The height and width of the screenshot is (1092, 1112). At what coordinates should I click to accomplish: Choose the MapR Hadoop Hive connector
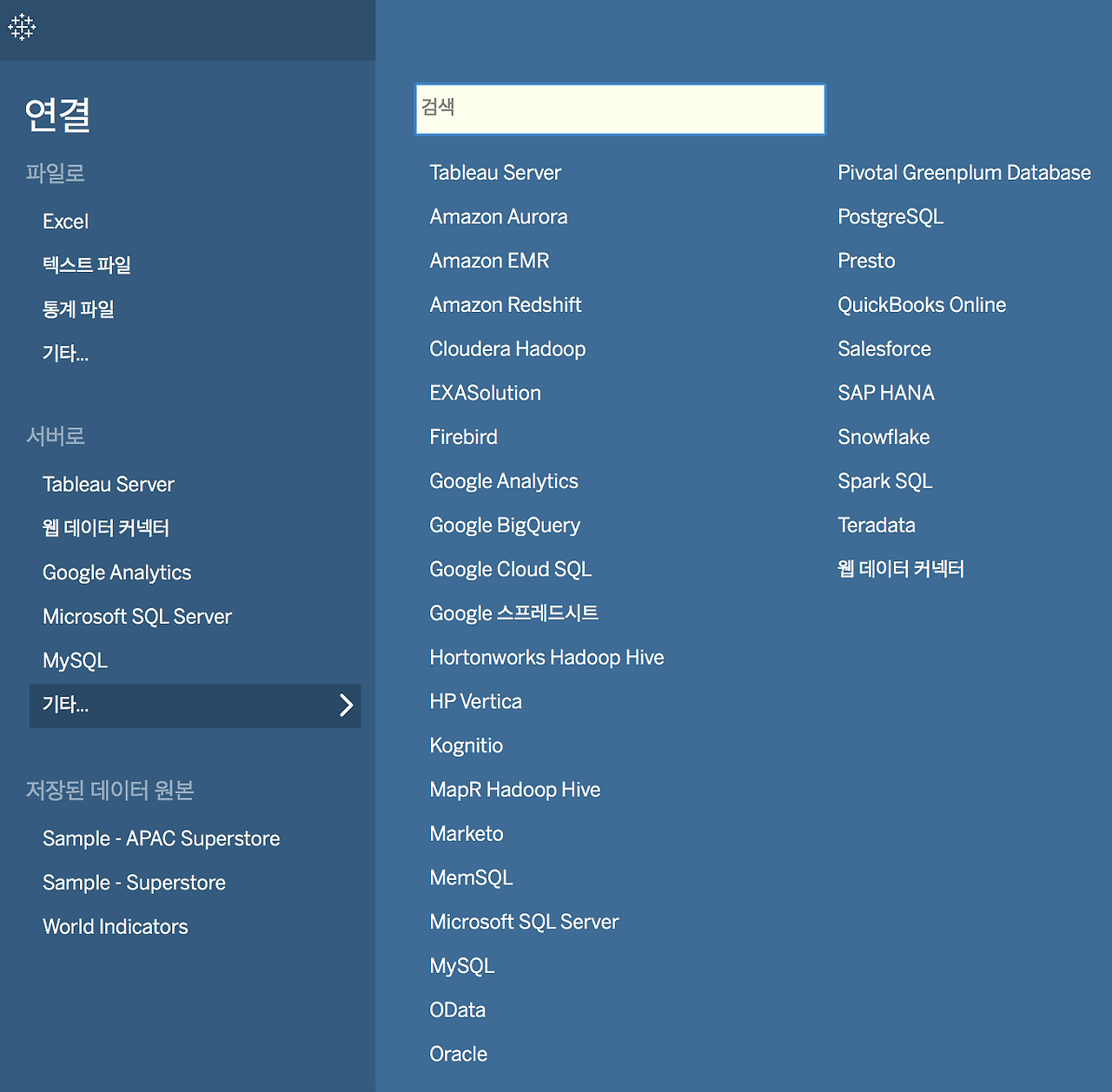point(515,790)
